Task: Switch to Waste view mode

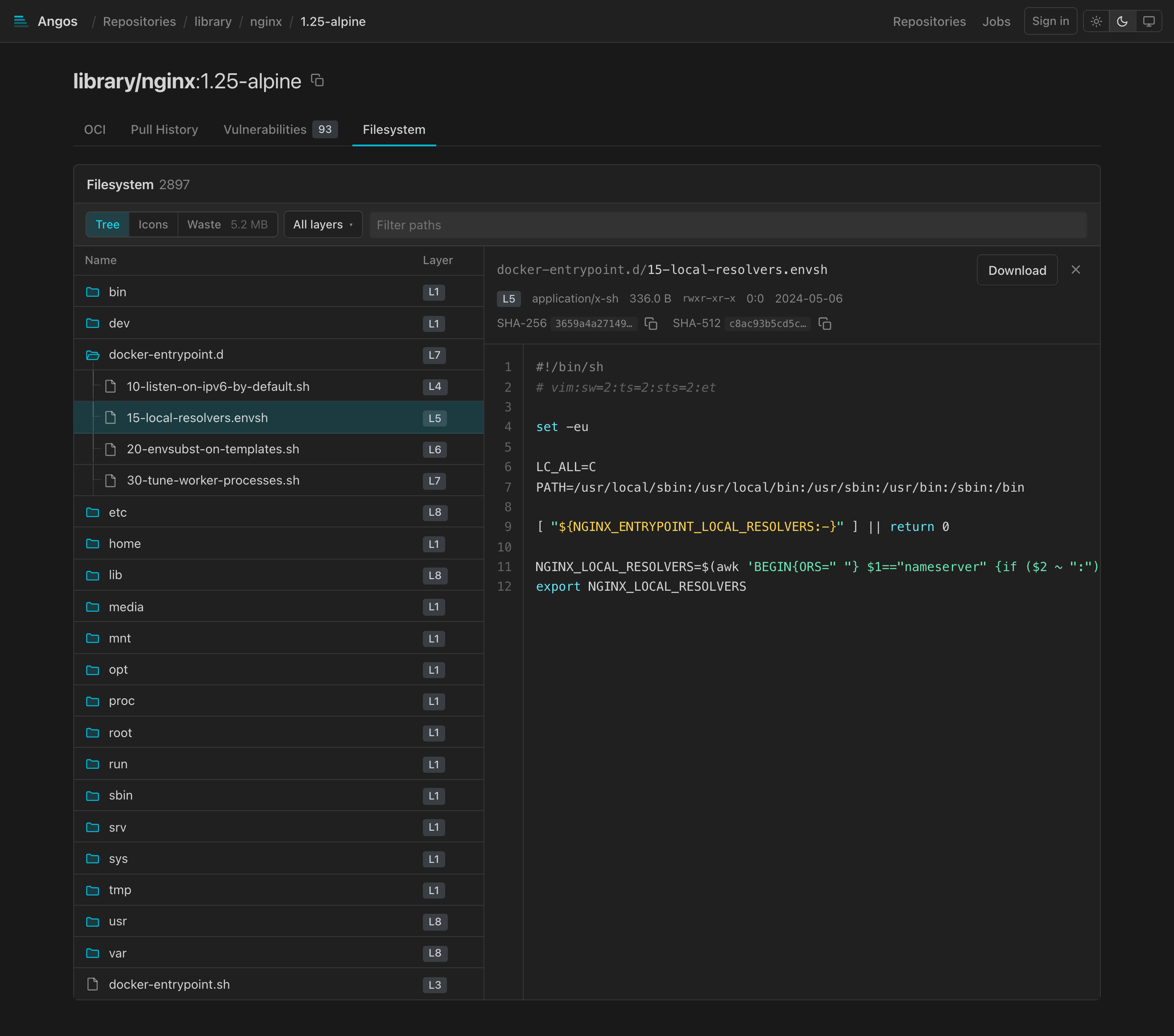Action: pos(227,225)
